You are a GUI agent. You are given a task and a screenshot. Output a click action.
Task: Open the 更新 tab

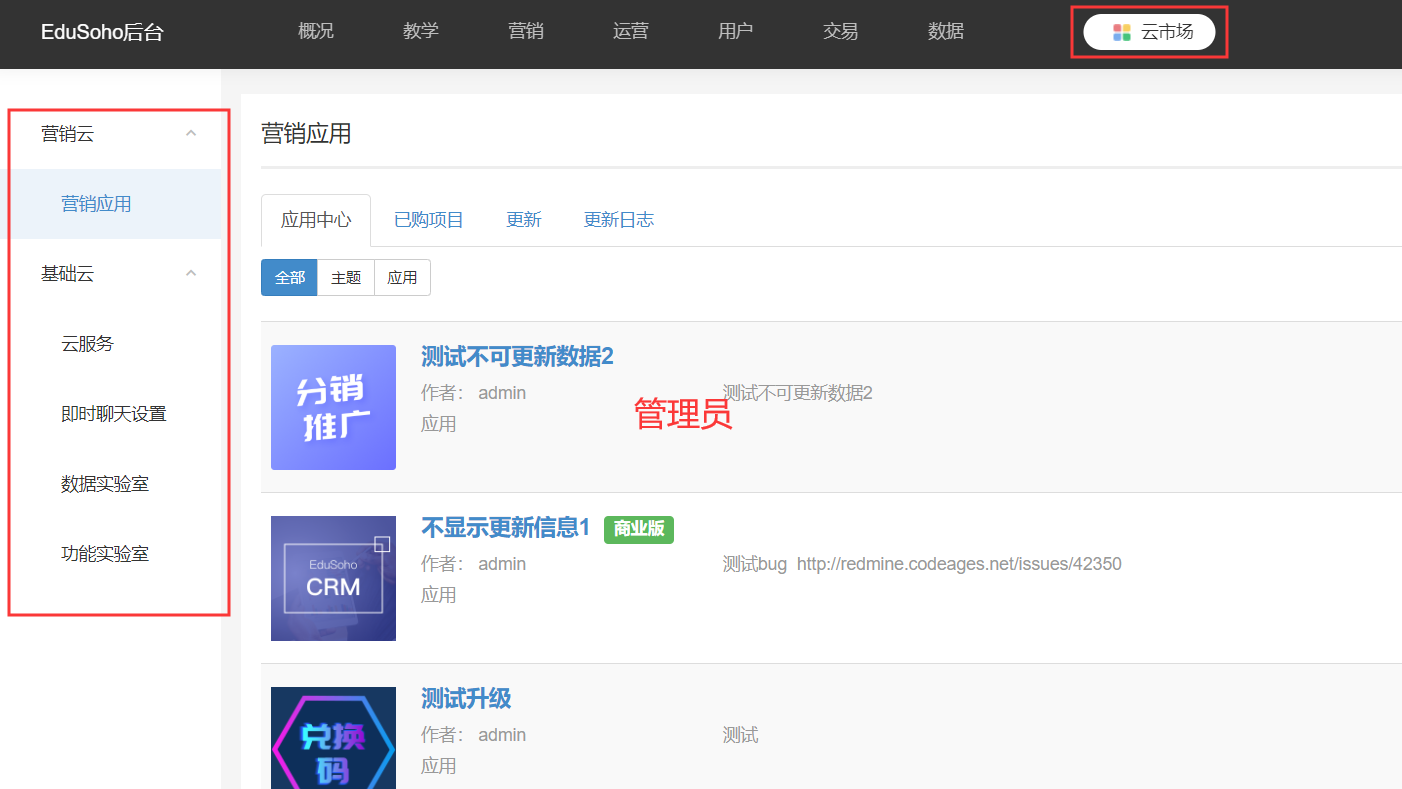[x=524, y=220]
